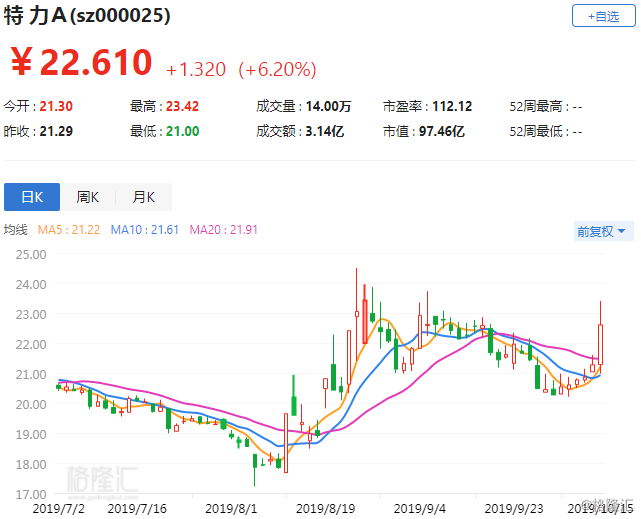Switch to 日K daily chart tab

32,197
